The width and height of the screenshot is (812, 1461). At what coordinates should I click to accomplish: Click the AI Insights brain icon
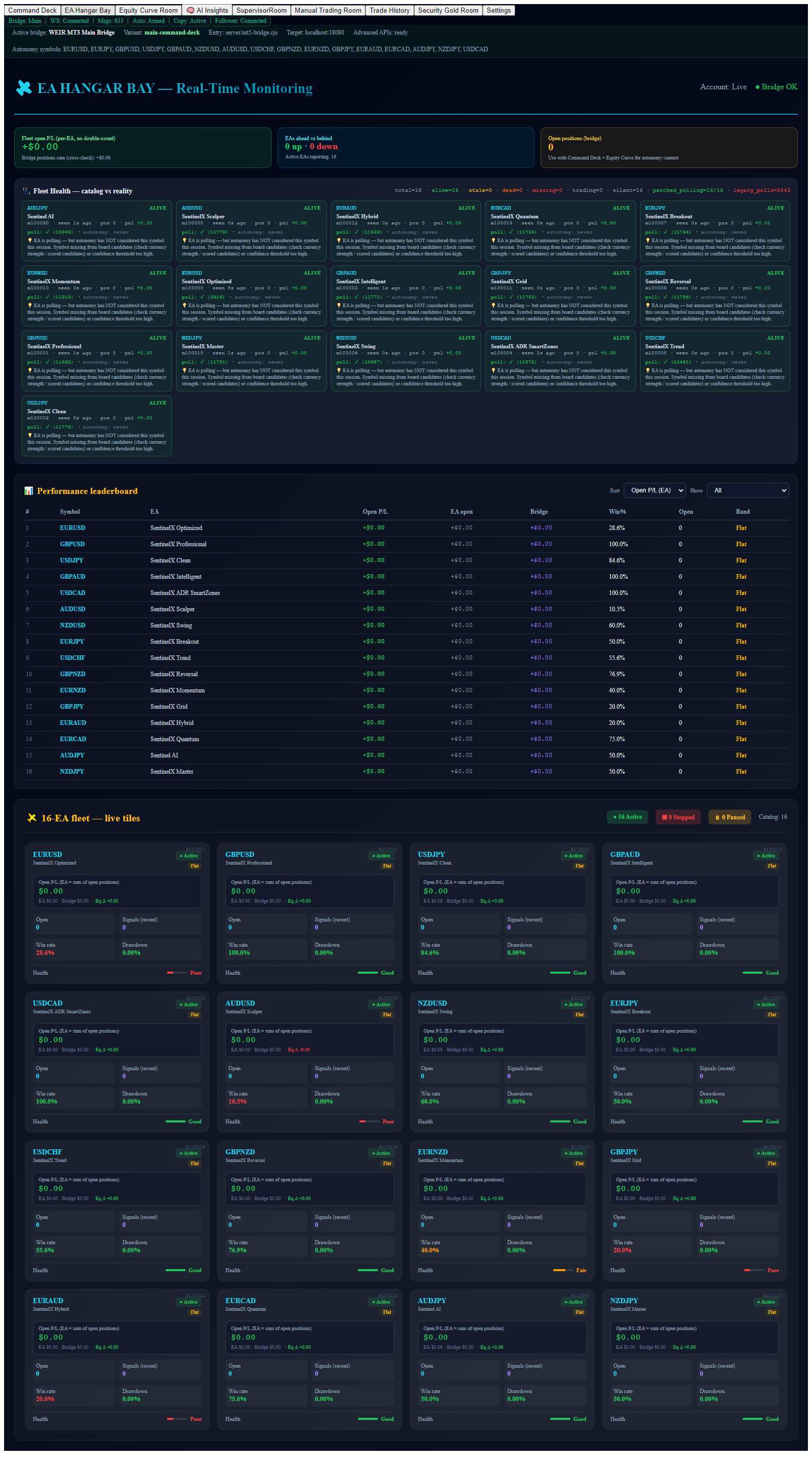tap(190, 10)
